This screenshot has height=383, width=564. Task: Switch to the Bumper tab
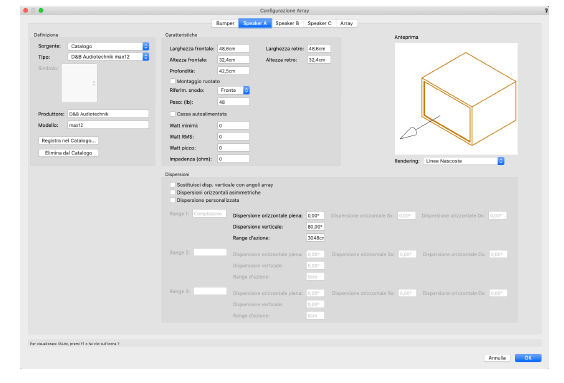(x=225, y=23)
